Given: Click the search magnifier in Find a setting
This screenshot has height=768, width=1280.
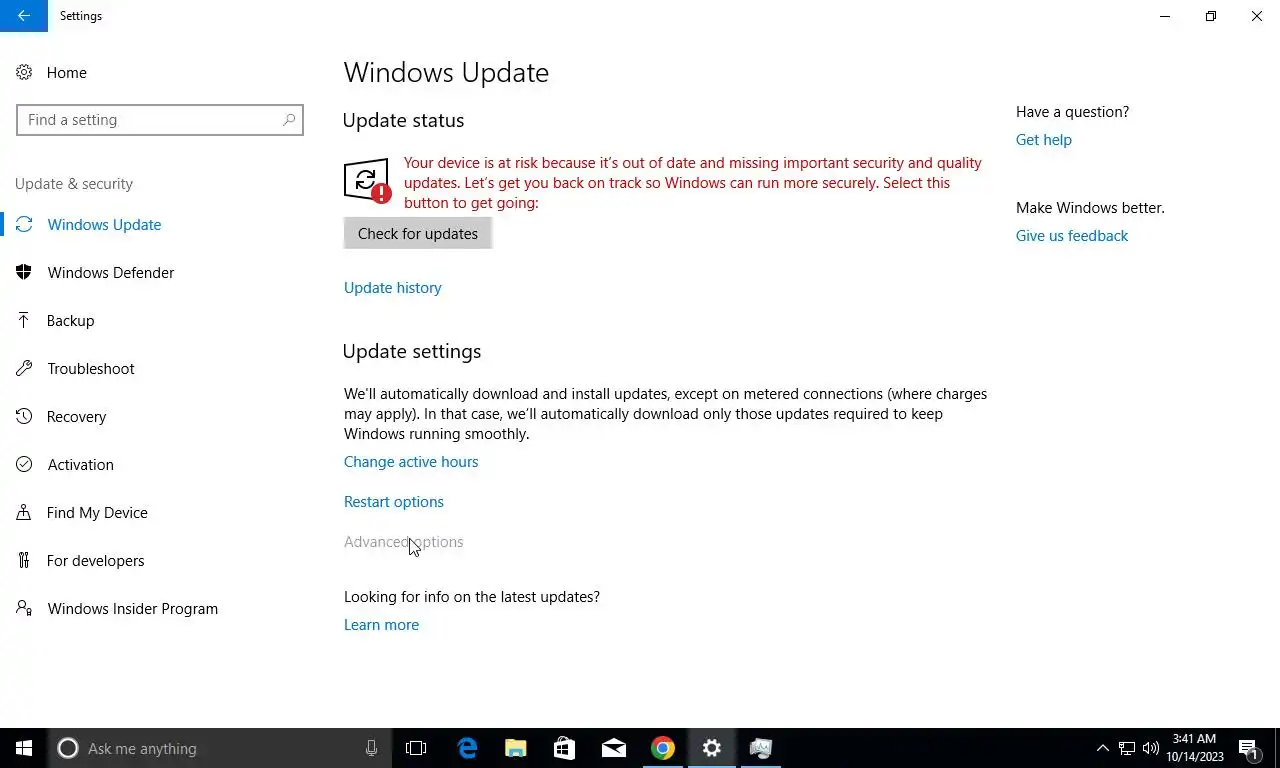Looking at the screenshot, I should (289, 120).
